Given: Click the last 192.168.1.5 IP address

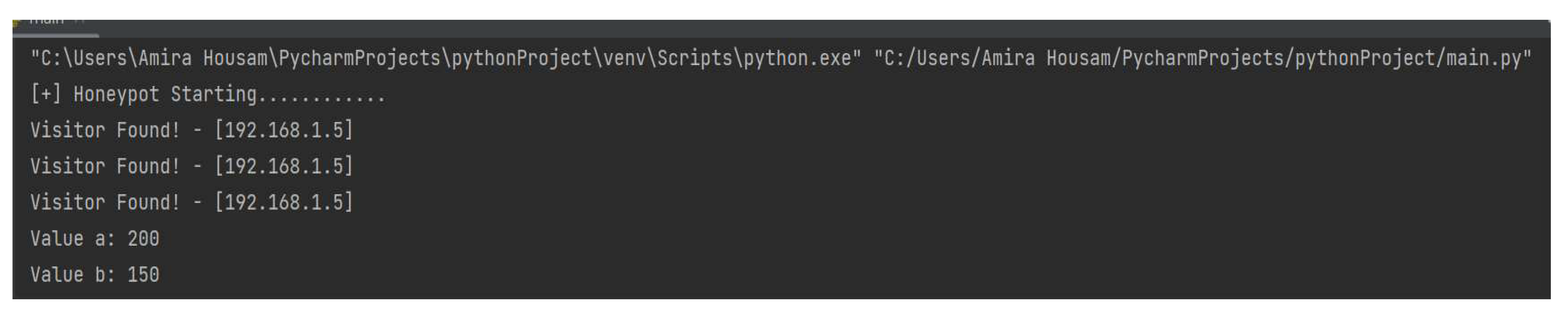Looking at the screenshot, I should 284,202.
